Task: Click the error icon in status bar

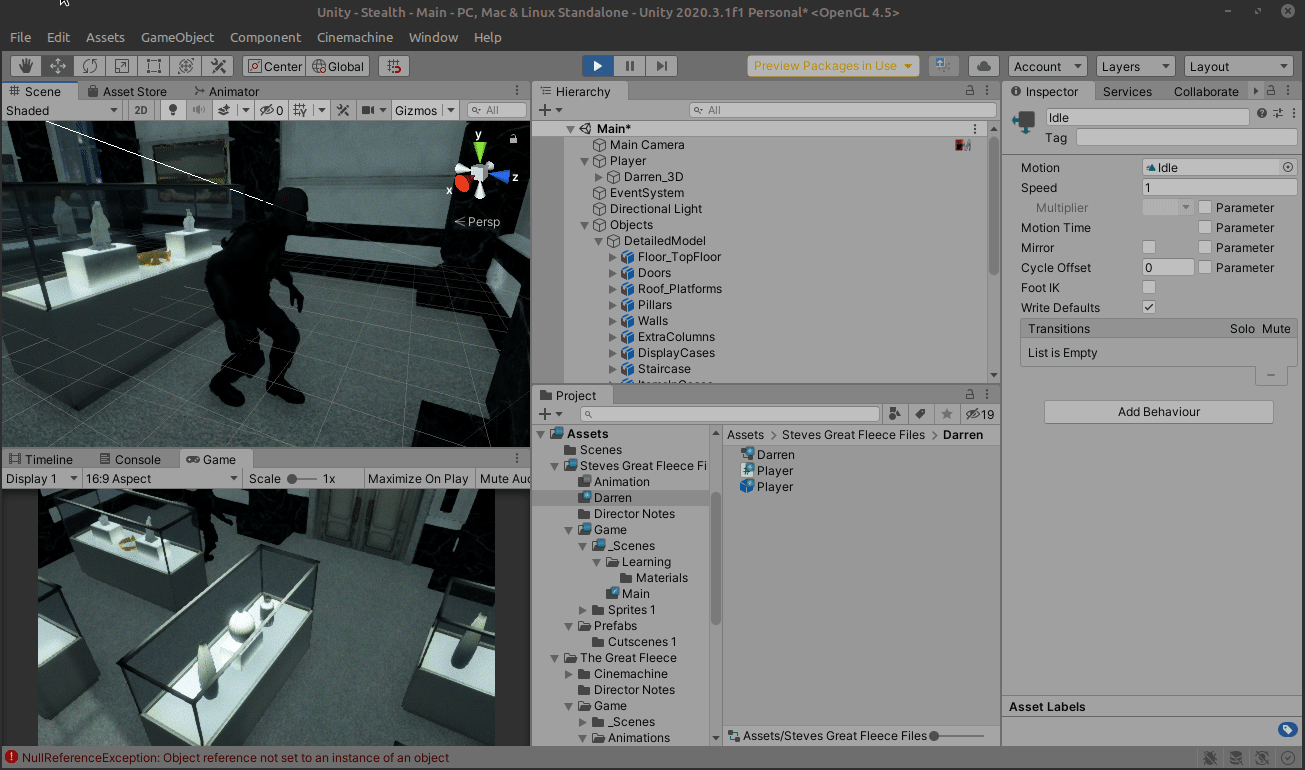Action: point(11,758)
